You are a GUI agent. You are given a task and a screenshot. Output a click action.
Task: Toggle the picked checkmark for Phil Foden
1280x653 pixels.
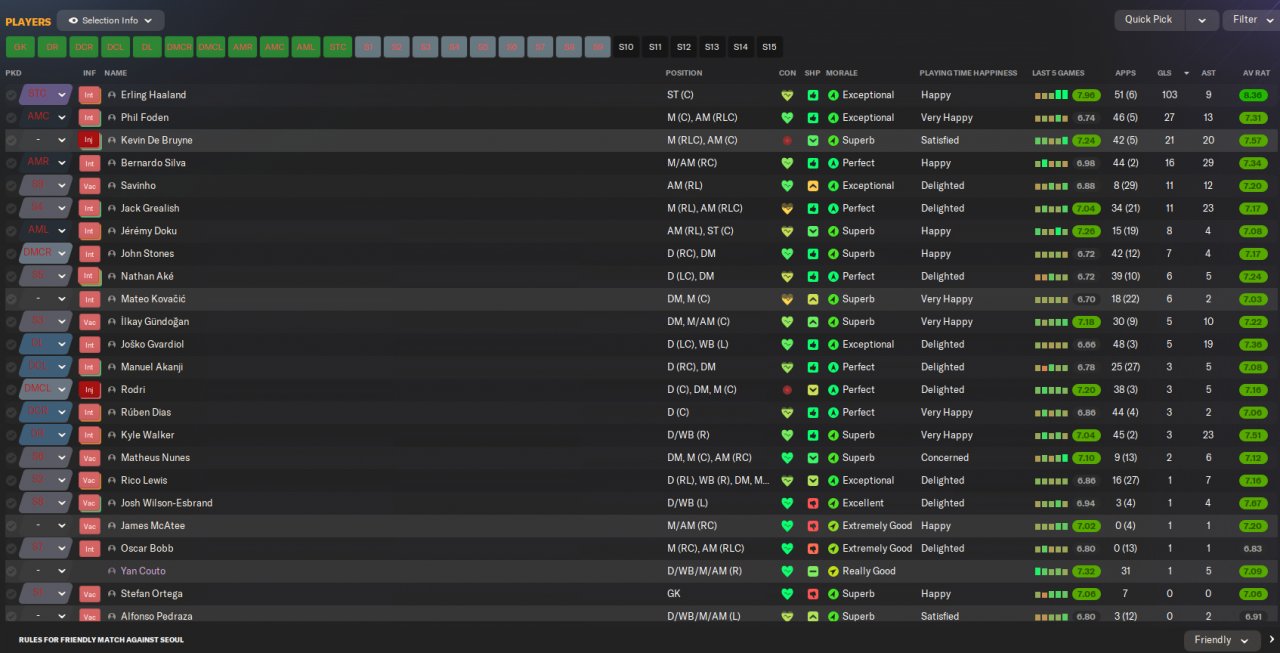click(x=11, y=118)
